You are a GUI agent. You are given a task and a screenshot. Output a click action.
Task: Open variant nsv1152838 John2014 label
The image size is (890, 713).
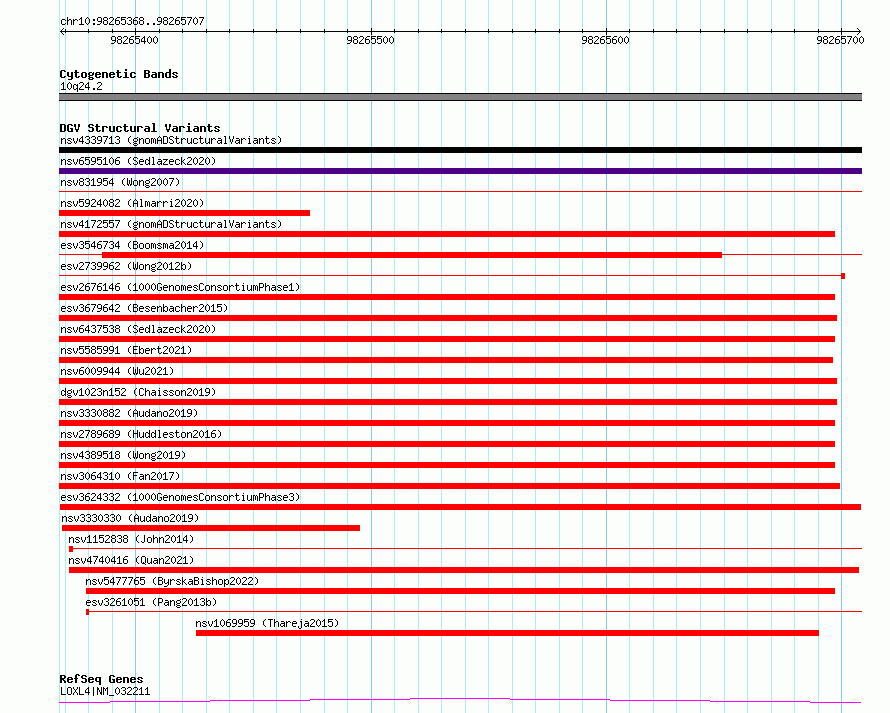[x=131, y=539]
